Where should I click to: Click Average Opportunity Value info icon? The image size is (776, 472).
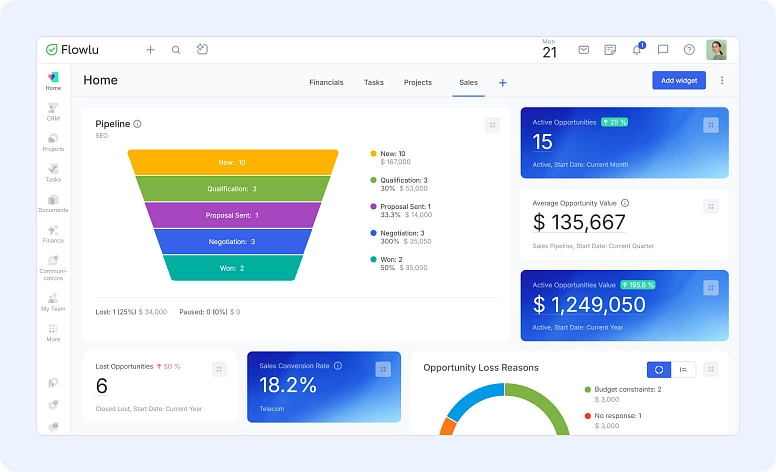[x=625, y=203]
